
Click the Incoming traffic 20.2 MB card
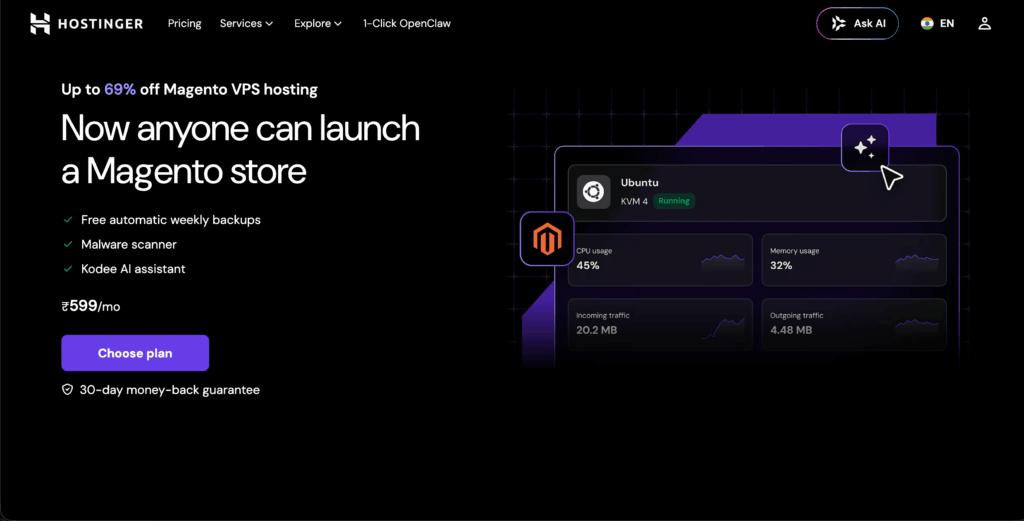[x=660, y=324]
